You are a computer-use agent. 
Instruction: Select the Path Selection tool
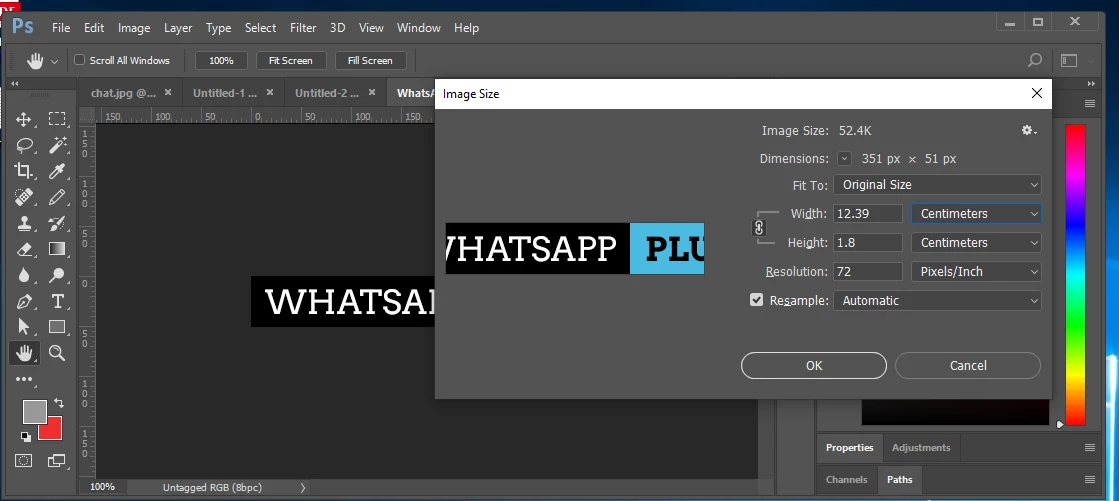point(24,327)
